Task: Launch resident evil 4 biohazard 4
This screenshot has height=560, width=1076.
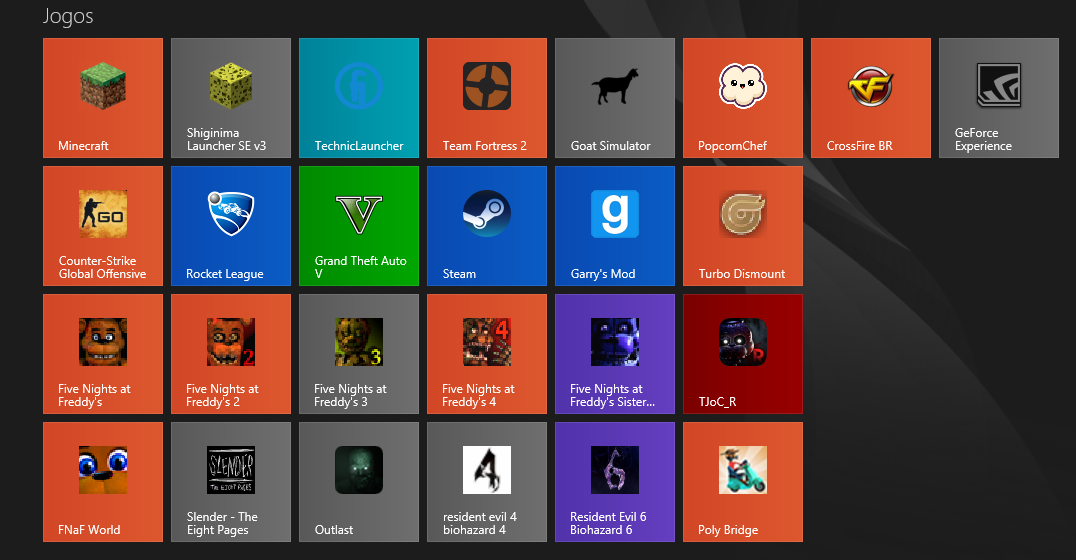Action: point(487,482)
